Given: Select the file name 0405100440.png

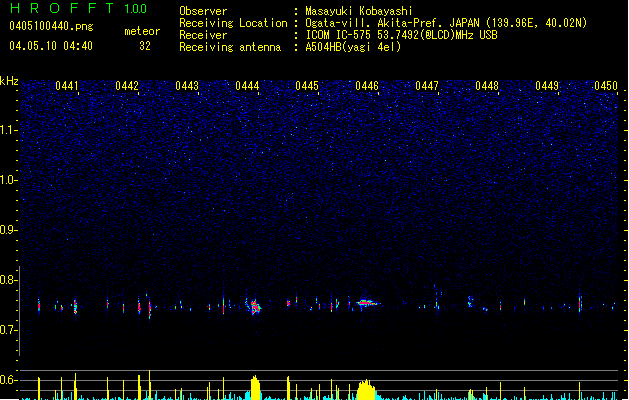Looking at the screenshot, I should coord(51,26).
